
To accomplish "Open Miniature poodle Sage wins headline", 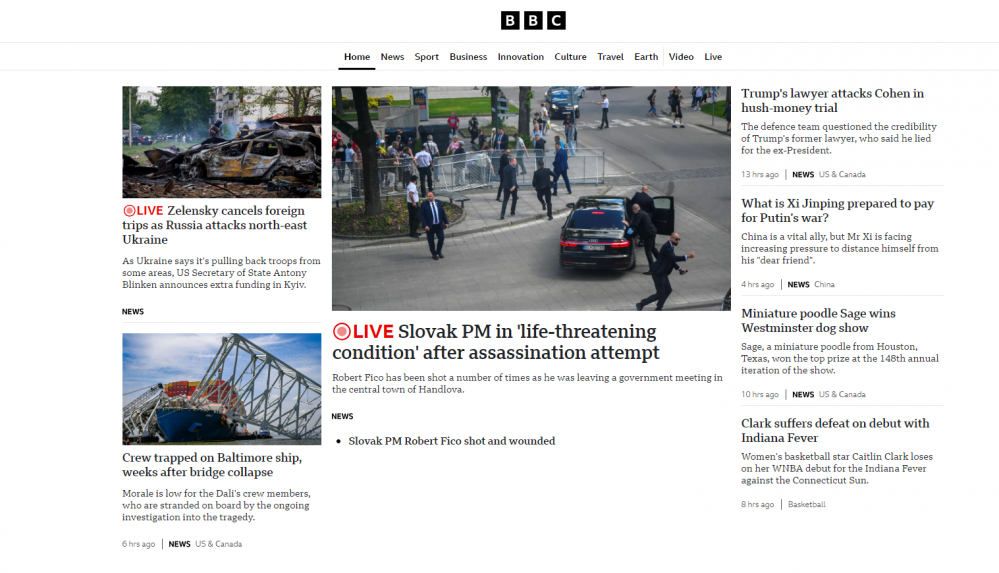I will [818, 320].
